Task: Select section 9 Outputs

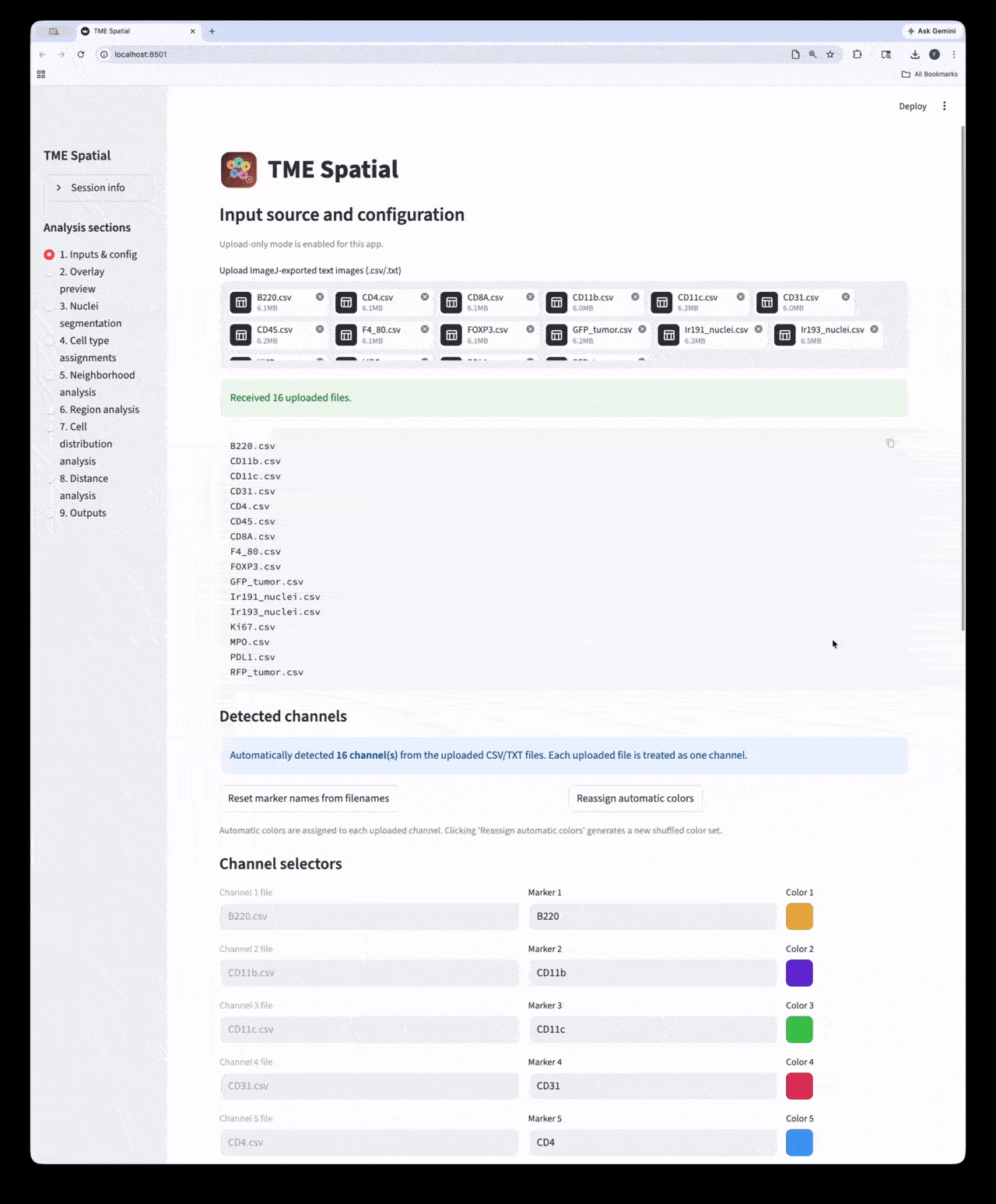Action: 82,512
